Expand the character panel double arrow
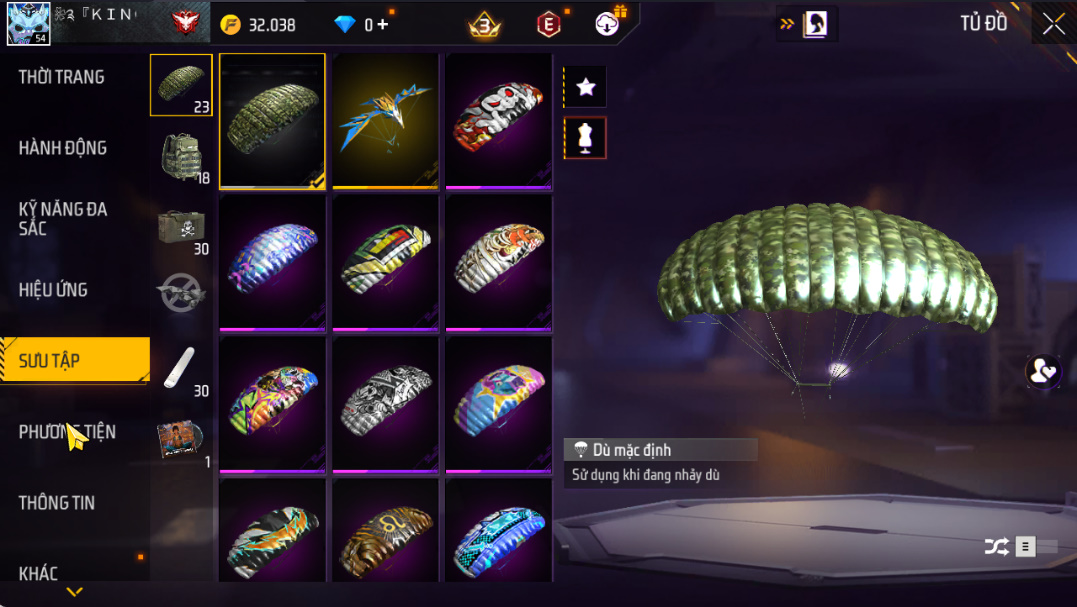 787,25
